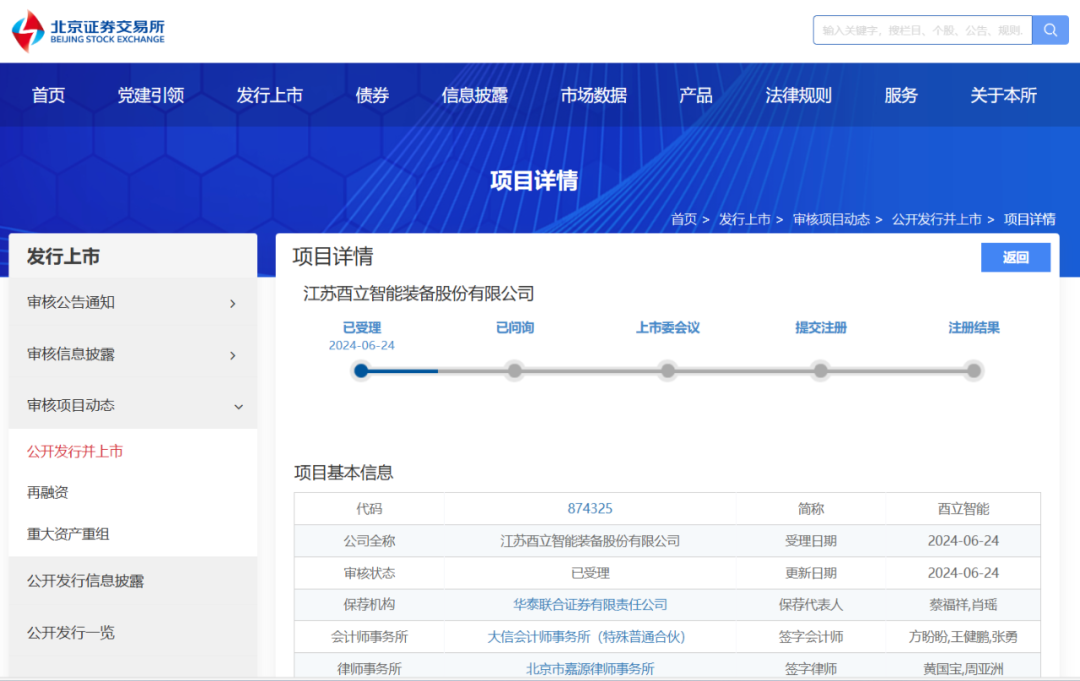Image resolution: width=1080 pixels, height=681 pixels.
Task: Open the 首页 navigation menu
Action: coord(48,95)
